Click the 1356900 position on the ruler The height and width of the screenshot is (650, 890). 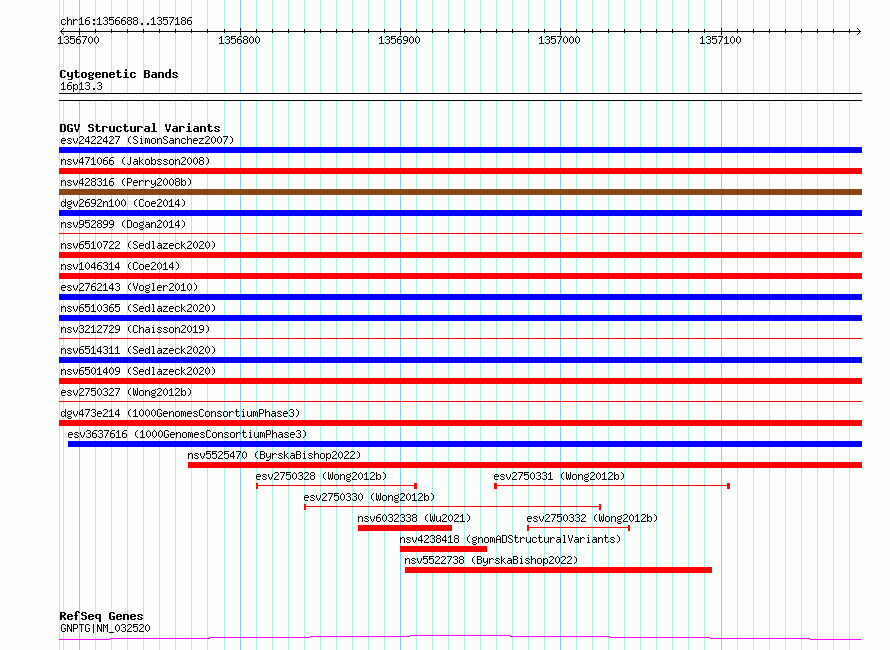[x=399, y=40]
